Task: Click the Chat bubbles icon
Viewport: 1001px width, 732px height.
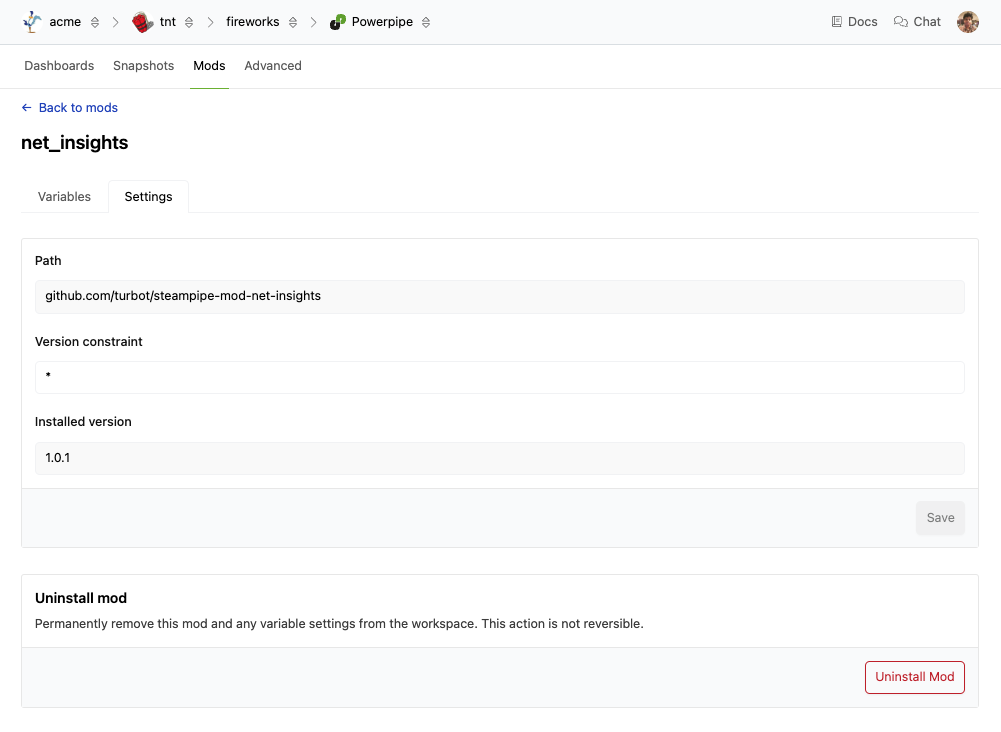Action: pos(900,22)
